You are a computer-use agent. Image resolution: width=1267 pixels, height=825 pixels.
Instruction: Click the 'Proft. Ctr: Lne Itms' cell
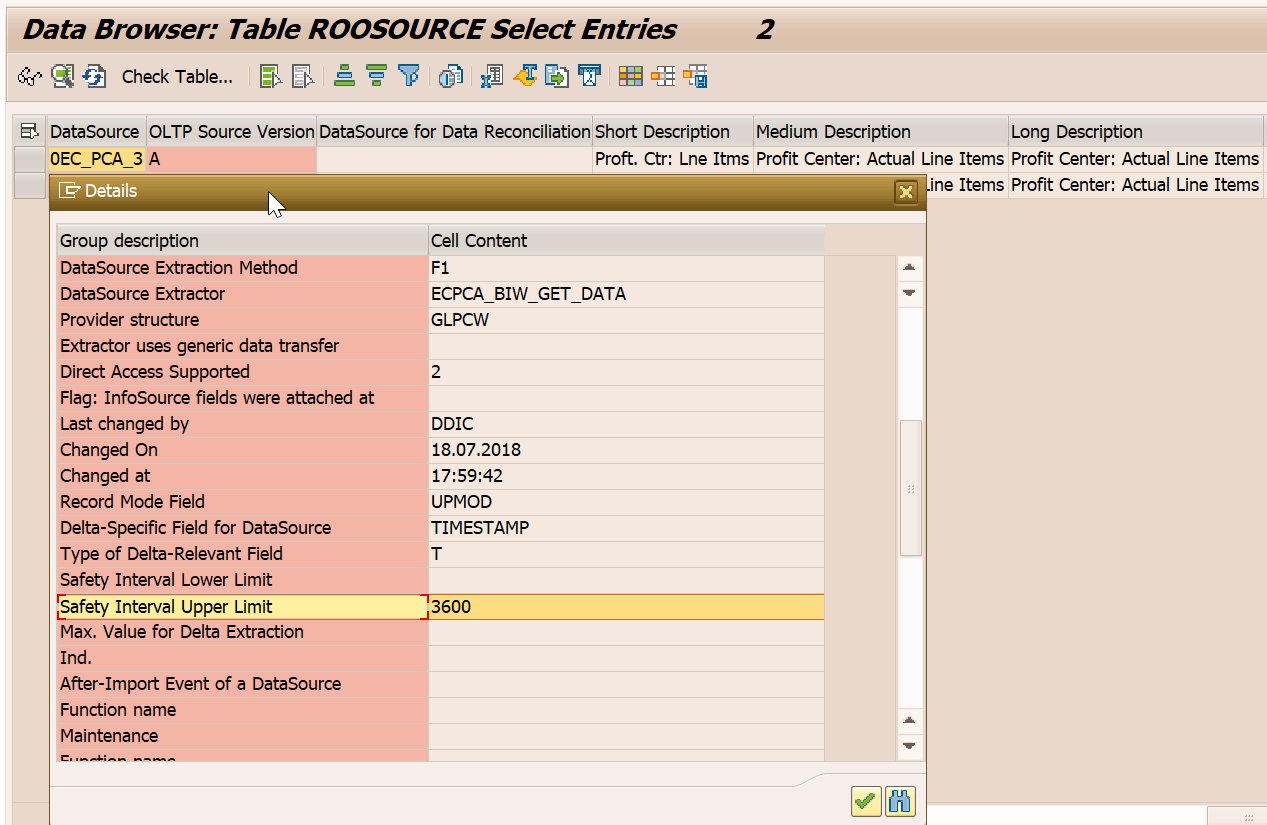(x=673, y=159)
